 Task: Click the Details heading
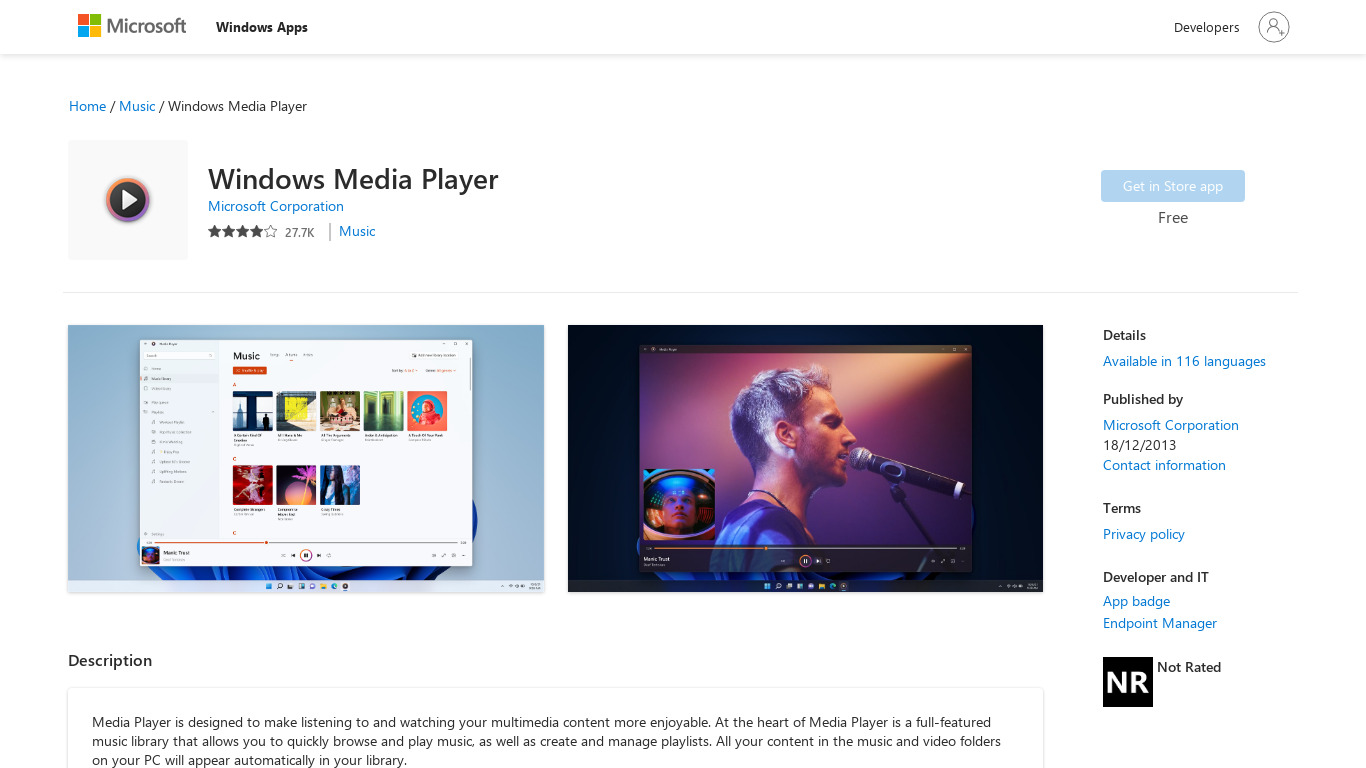pyautogui.click(x=1124, y=335)
